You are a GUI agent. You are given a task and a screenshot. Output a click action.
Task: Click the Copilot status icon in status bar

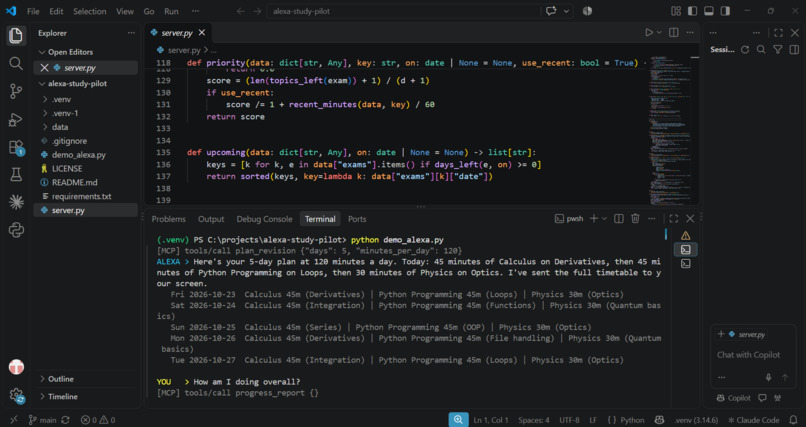660,420
